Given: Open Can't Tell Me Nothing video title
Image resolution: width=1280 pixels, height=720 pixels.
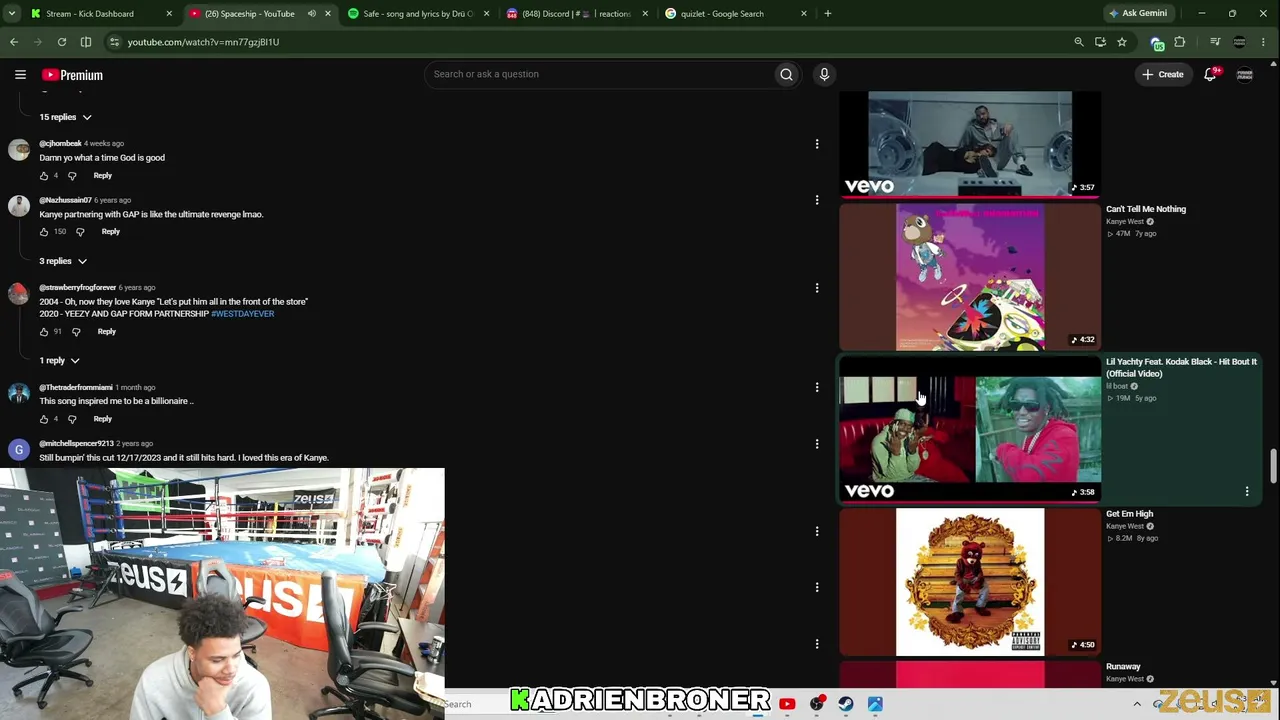Looking at the screenshot, I should click(x=1146, y=209).
